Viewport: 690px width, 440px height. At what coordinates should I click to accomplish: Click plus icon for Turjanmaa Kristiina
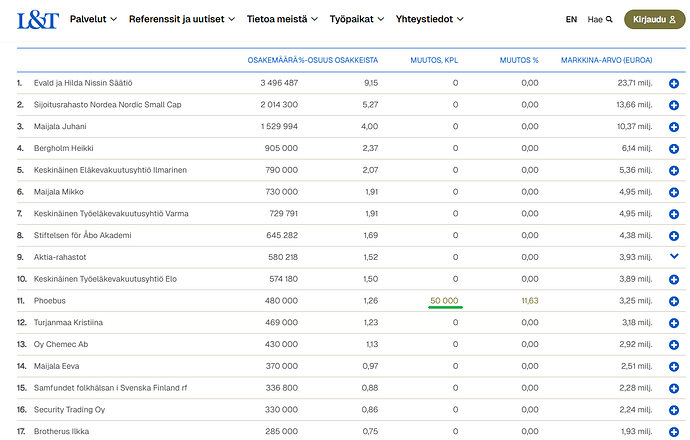(674, 323)
